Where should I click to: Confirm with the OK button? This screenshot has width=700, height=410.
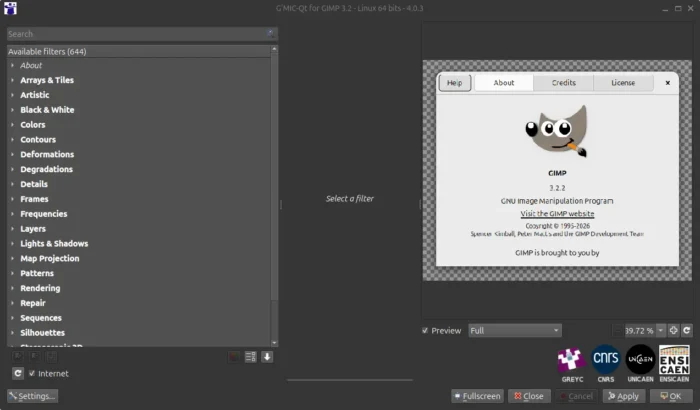(671, 396)
